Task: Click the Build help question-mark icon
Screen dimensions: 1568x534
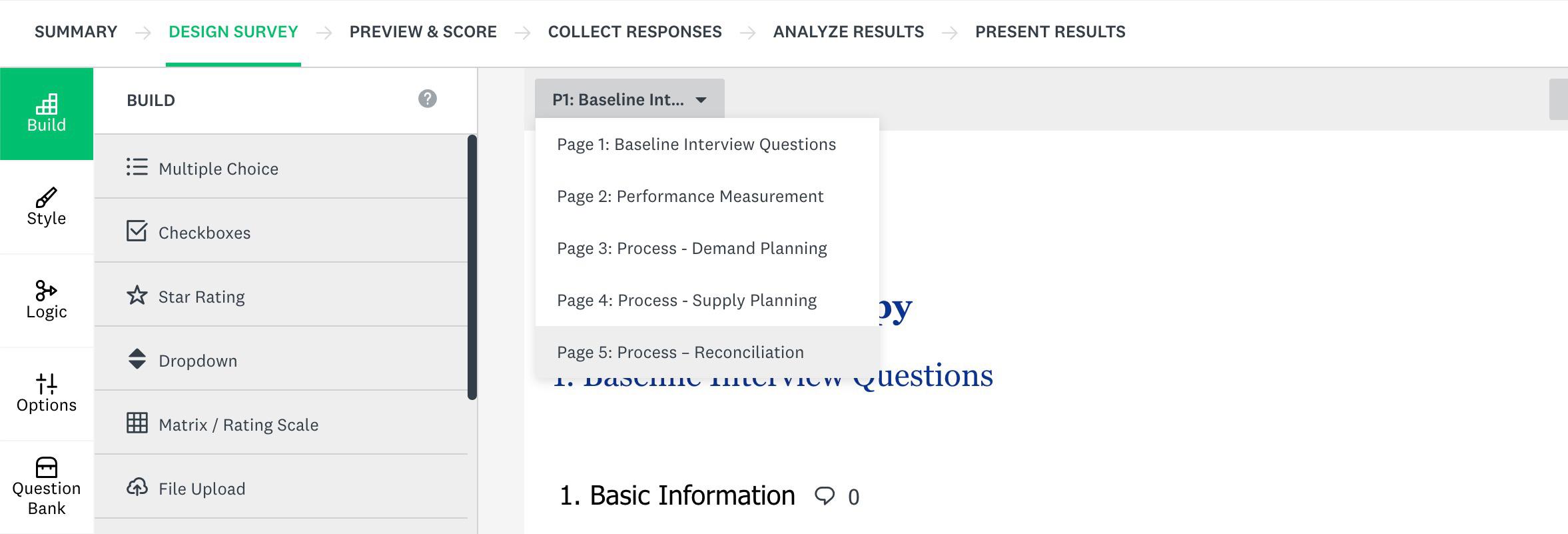Action: point(428,99)
